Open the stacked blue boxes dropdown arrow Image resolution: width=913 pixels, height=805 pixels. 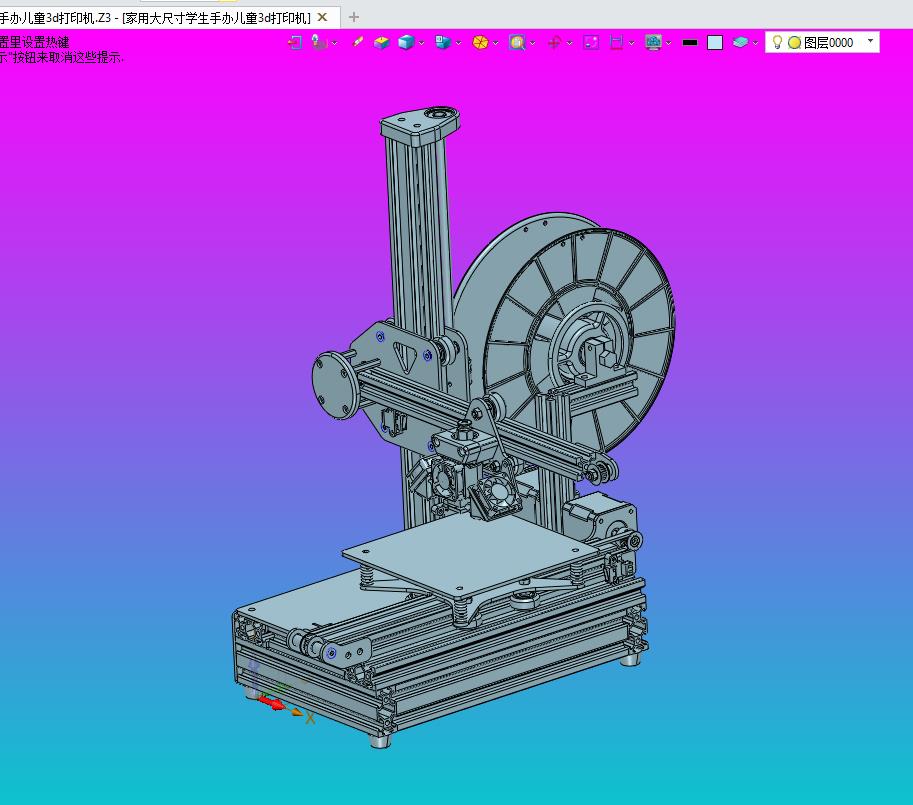(458, 43)
